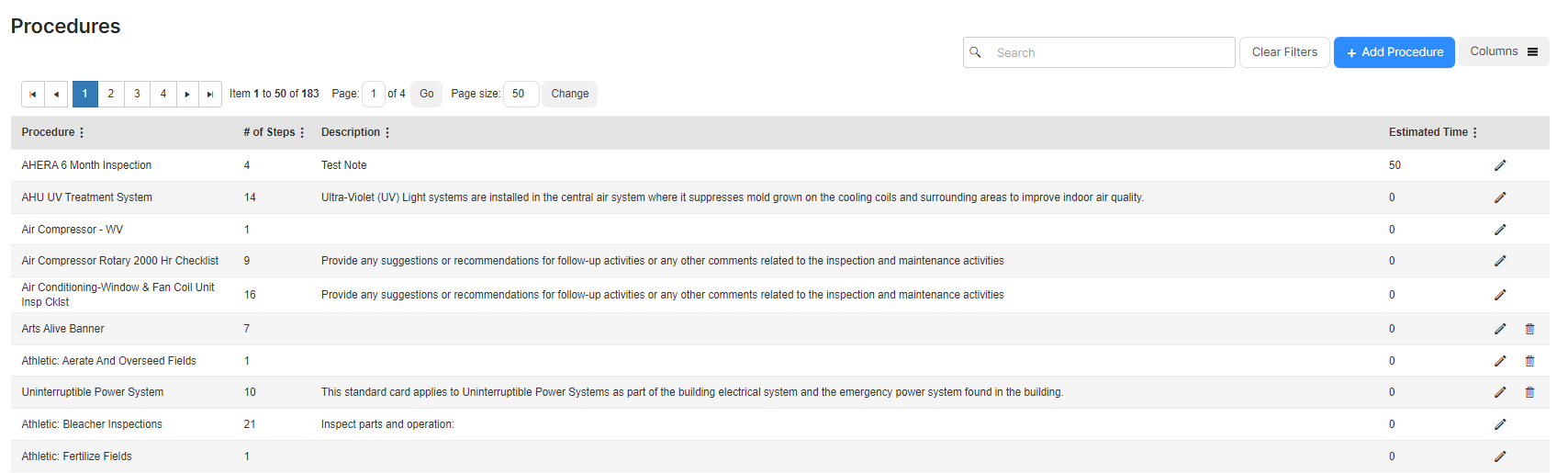Delete the Uninterruptible Power System row
This screenshot has width=1568, height=473.
(1529, 392)
